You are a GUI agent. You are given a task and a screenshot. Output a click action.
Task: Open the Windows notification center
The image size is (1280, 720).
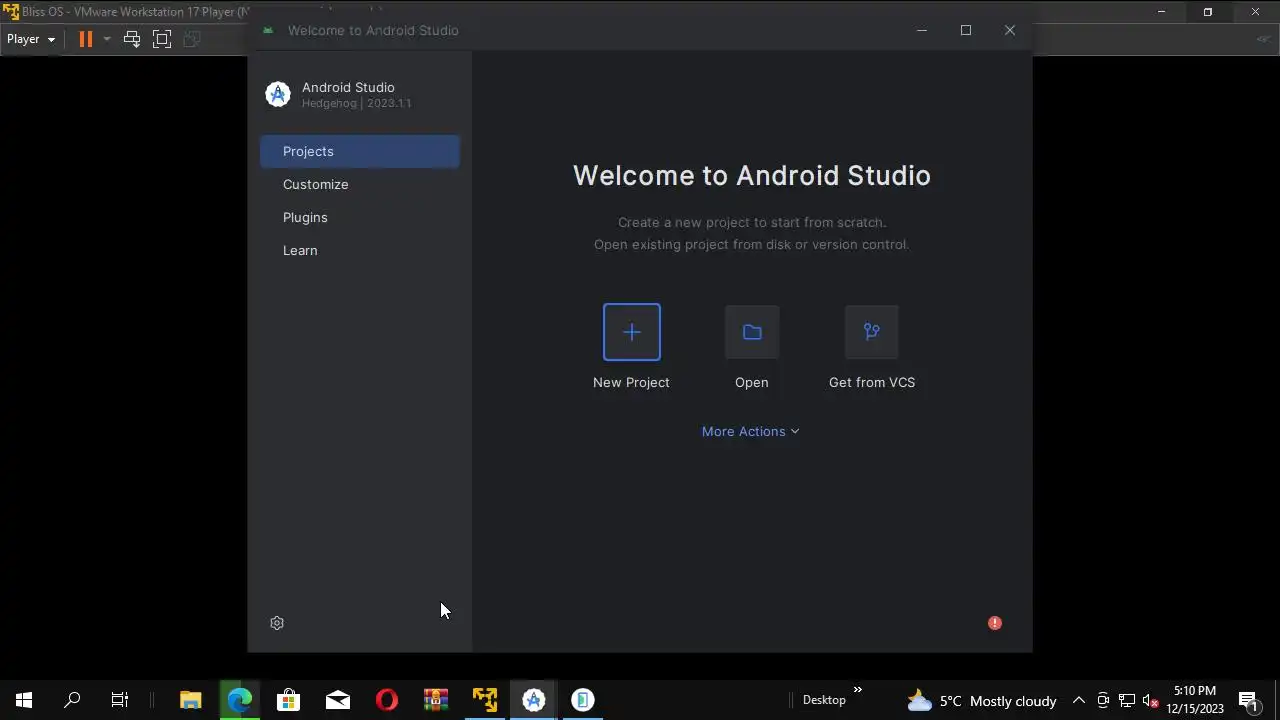(x=1248, y=700)
